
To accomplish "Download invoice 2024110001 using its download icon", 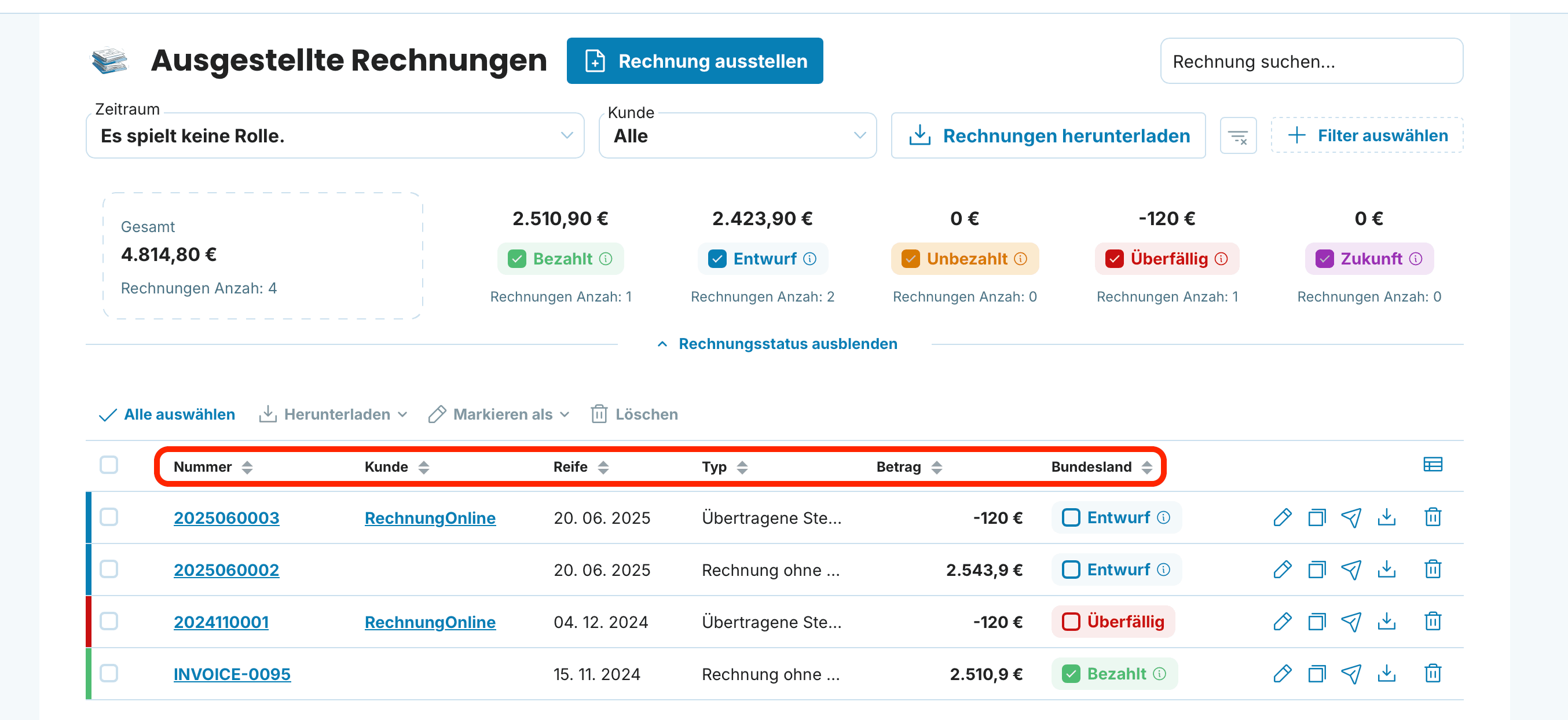I will (x=1387, y=622).
